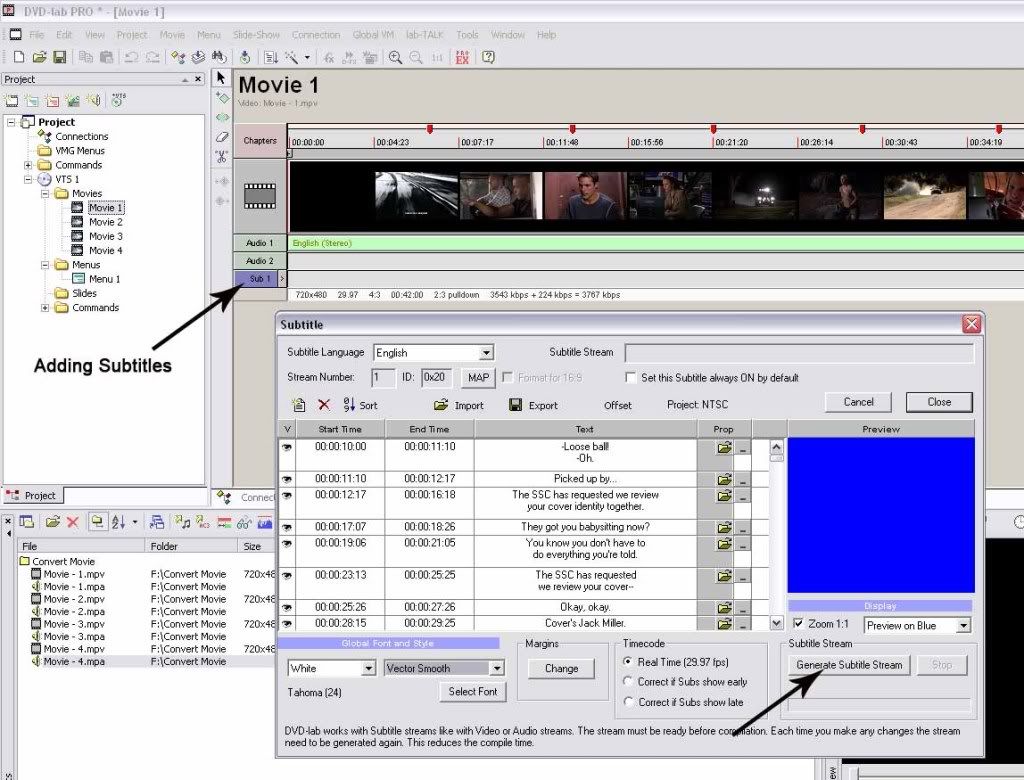The width and height of the screenshot is (1024, 780).
Task: Select 'Correct if Subs show early' radio button
Action: click(x=628, y=681)
